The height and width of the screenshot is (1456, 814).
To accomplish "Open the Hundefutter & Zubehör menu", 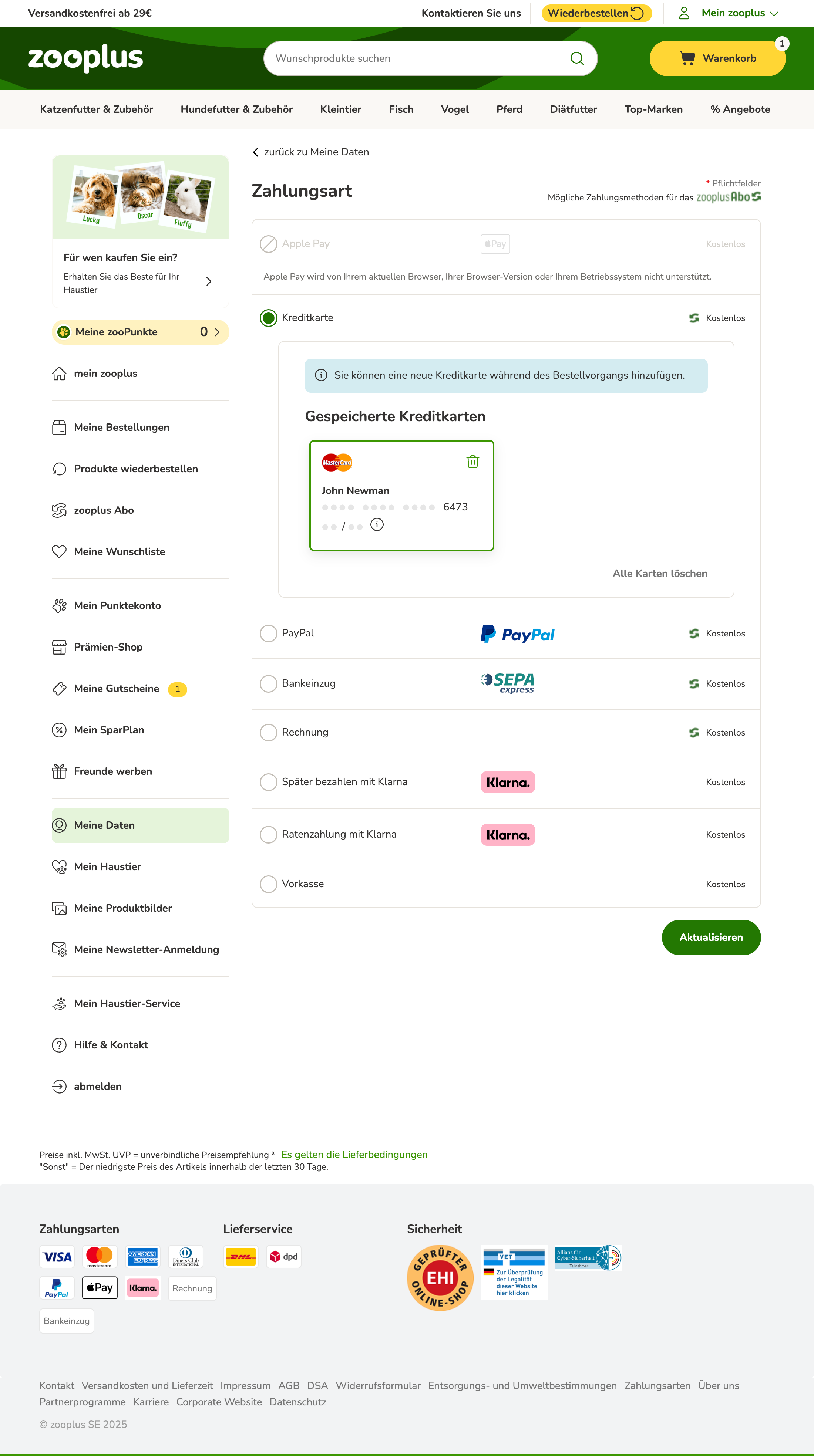I will coord(236,109).
